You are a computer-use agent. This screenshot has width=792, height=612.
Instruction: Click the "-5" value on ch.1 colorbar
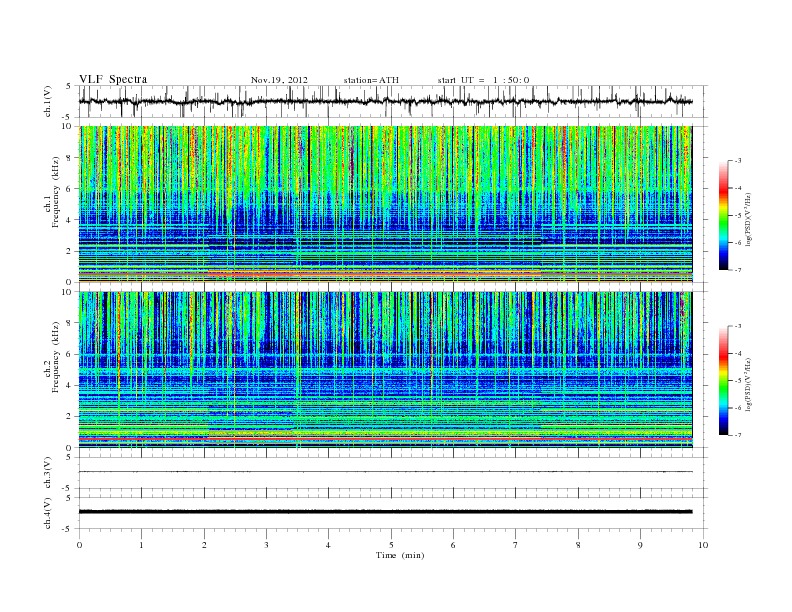(738, 216)
